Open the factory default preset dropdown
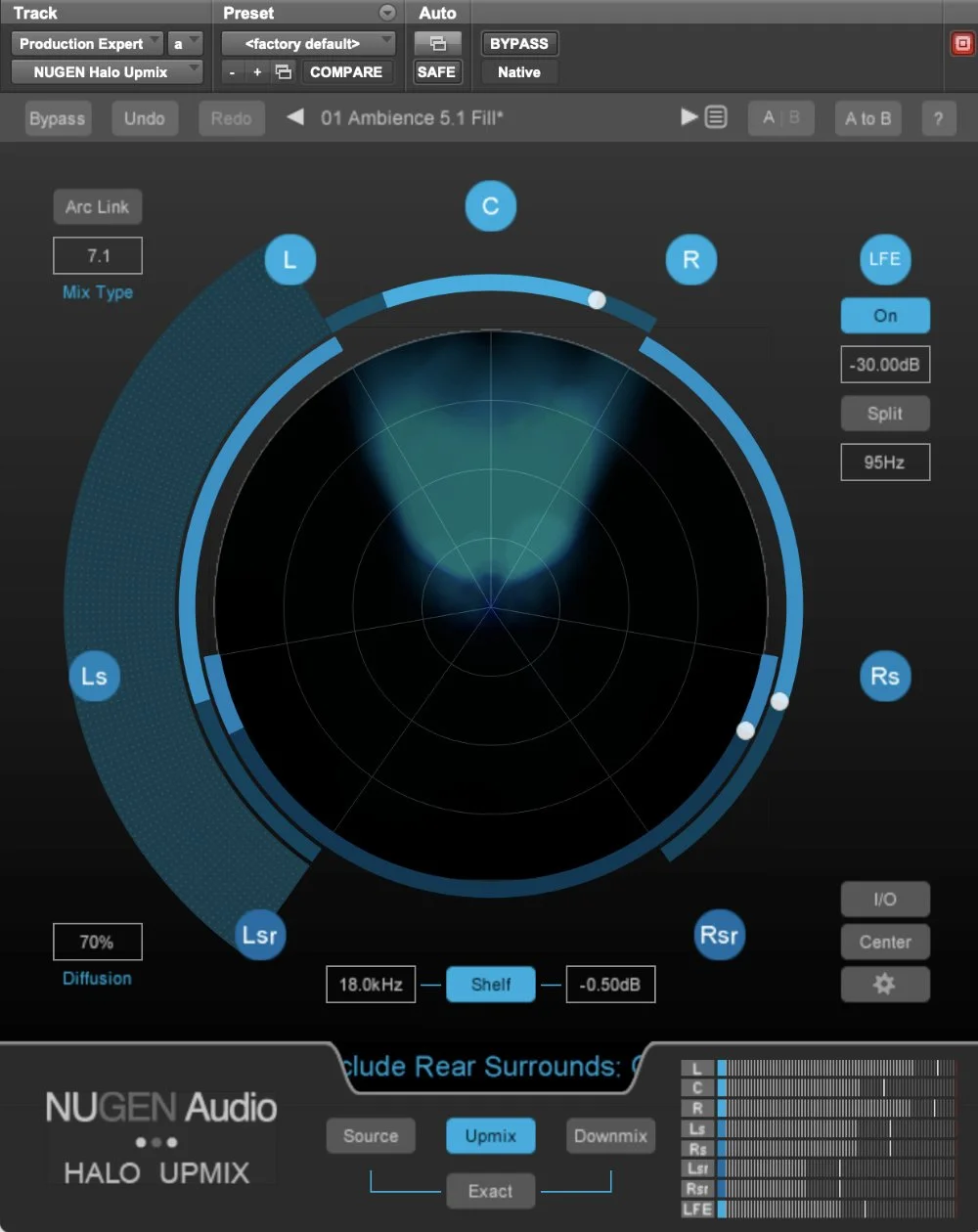 (x=309, y=44)
